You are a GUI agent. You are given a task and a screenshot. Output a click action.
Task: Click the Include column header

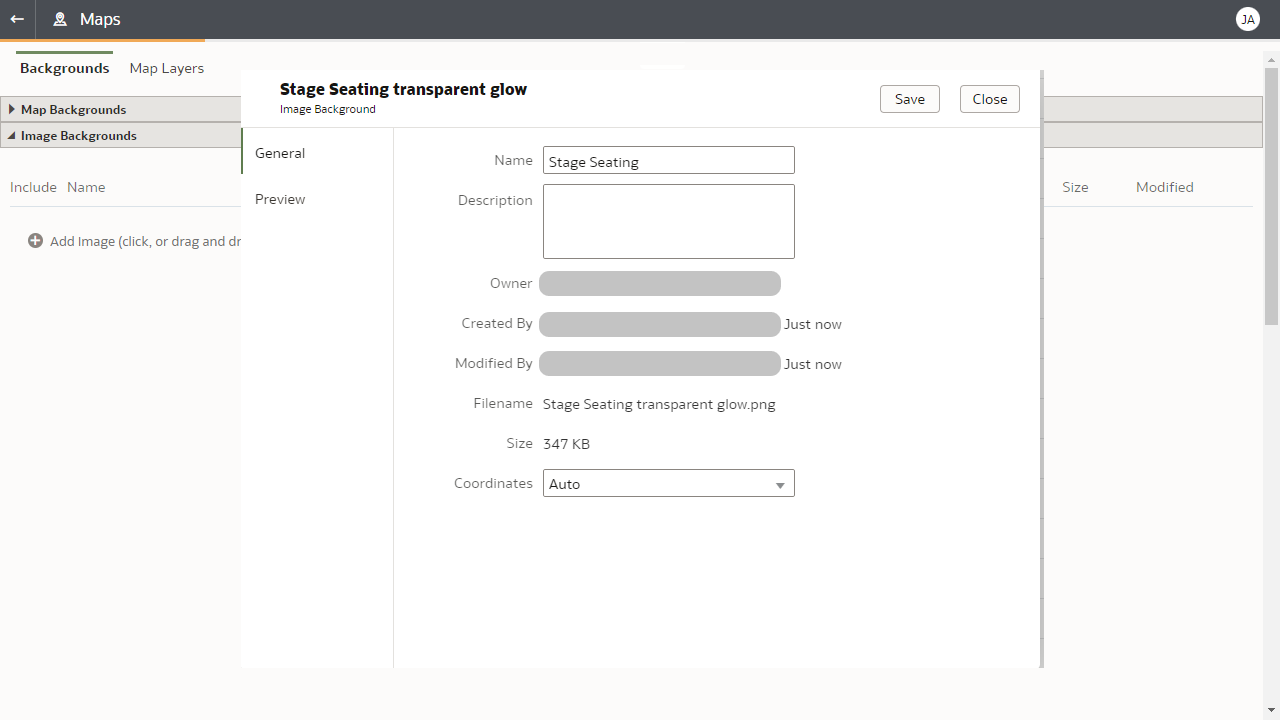[x=33, y=187]
